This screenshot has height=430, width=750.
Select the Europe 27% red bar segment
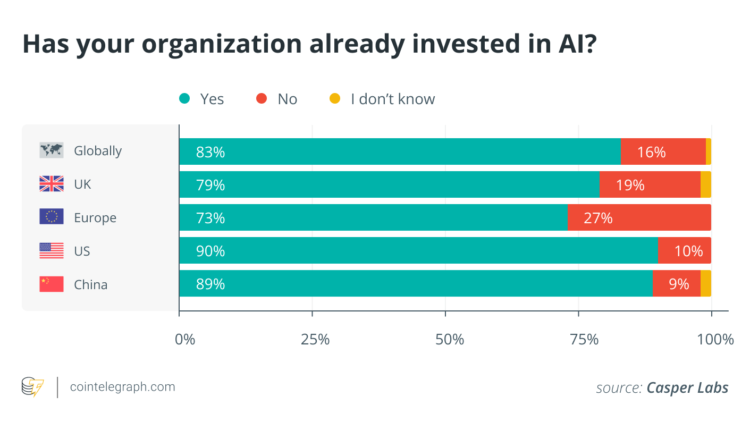click(x=639, y=218)
